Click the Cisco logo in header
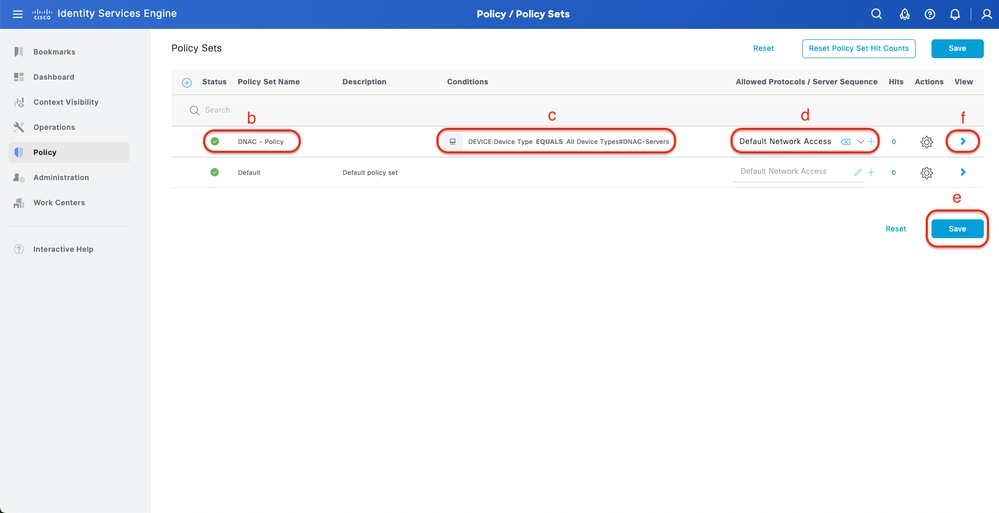 tap(42, 14)
